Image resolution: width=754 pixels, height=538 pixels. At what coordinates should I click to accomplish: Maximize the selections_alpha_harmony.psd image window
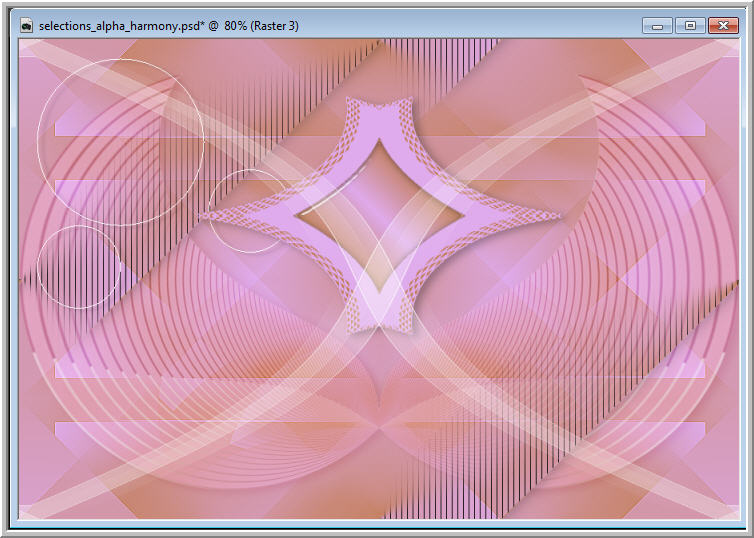click(690, 25)
